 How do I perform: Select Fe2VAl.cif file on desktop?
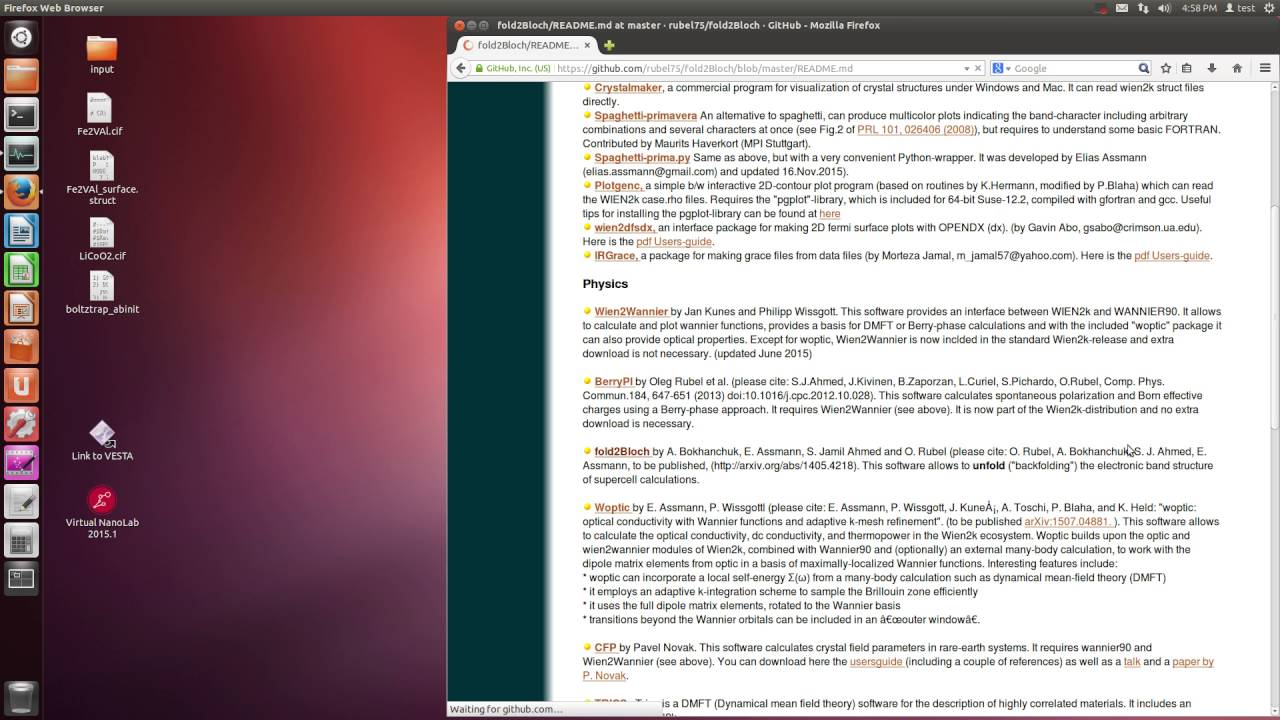tap(100, 115)
